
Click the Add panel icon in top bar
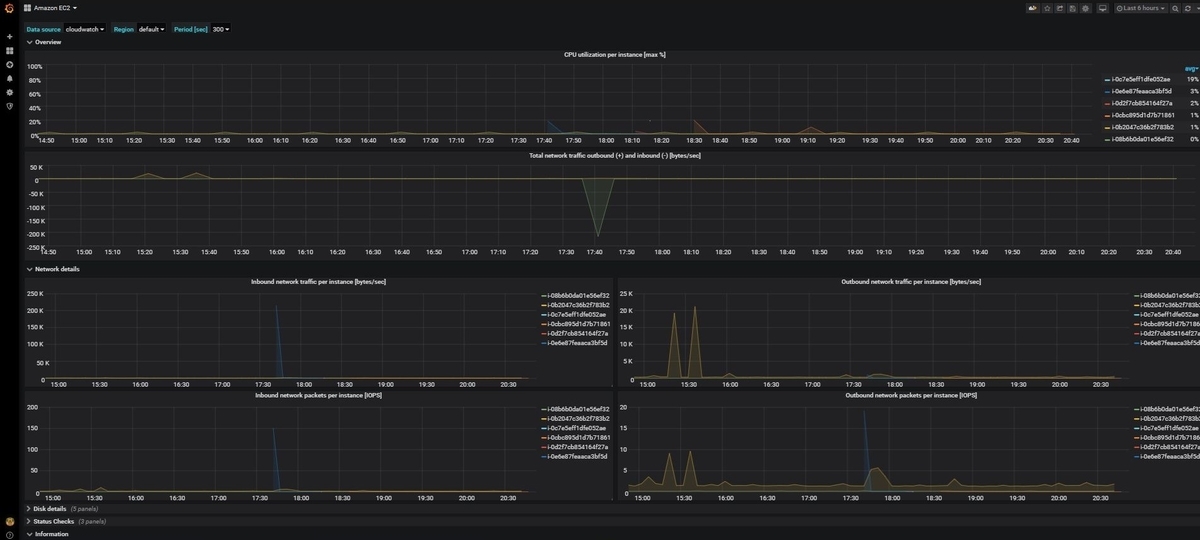pyautogui.click(x=1032, y=8)
